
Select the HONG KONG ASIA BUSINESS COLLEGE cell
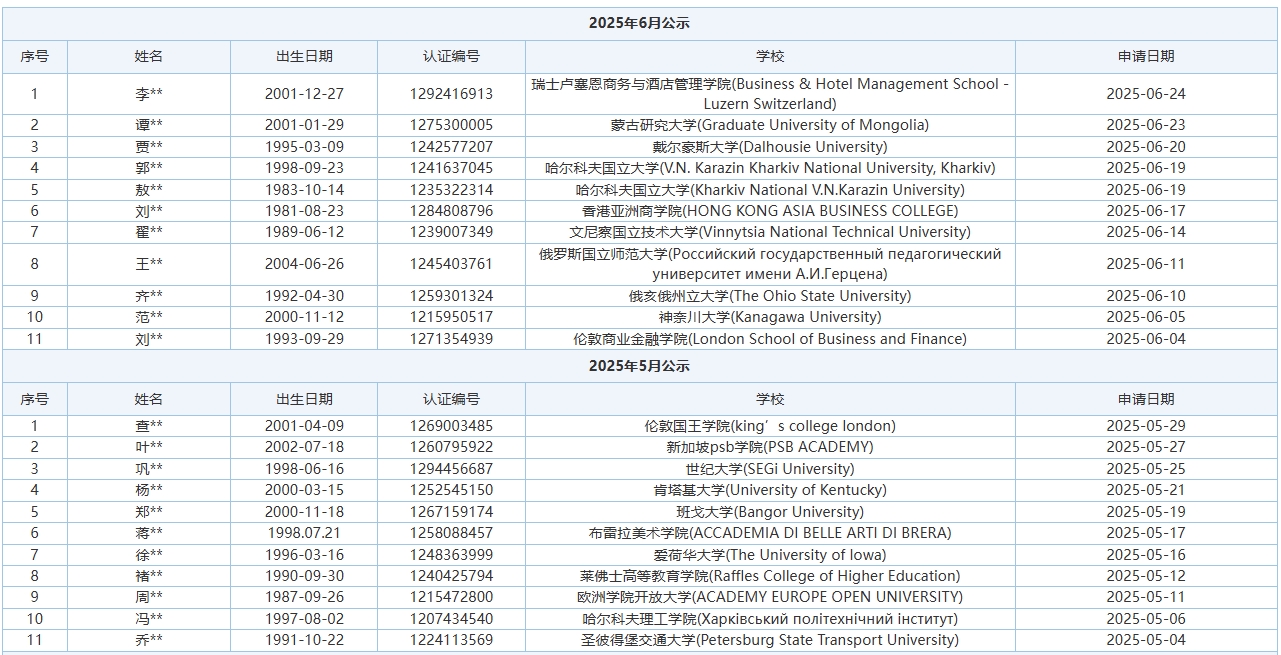pos(770,211)
